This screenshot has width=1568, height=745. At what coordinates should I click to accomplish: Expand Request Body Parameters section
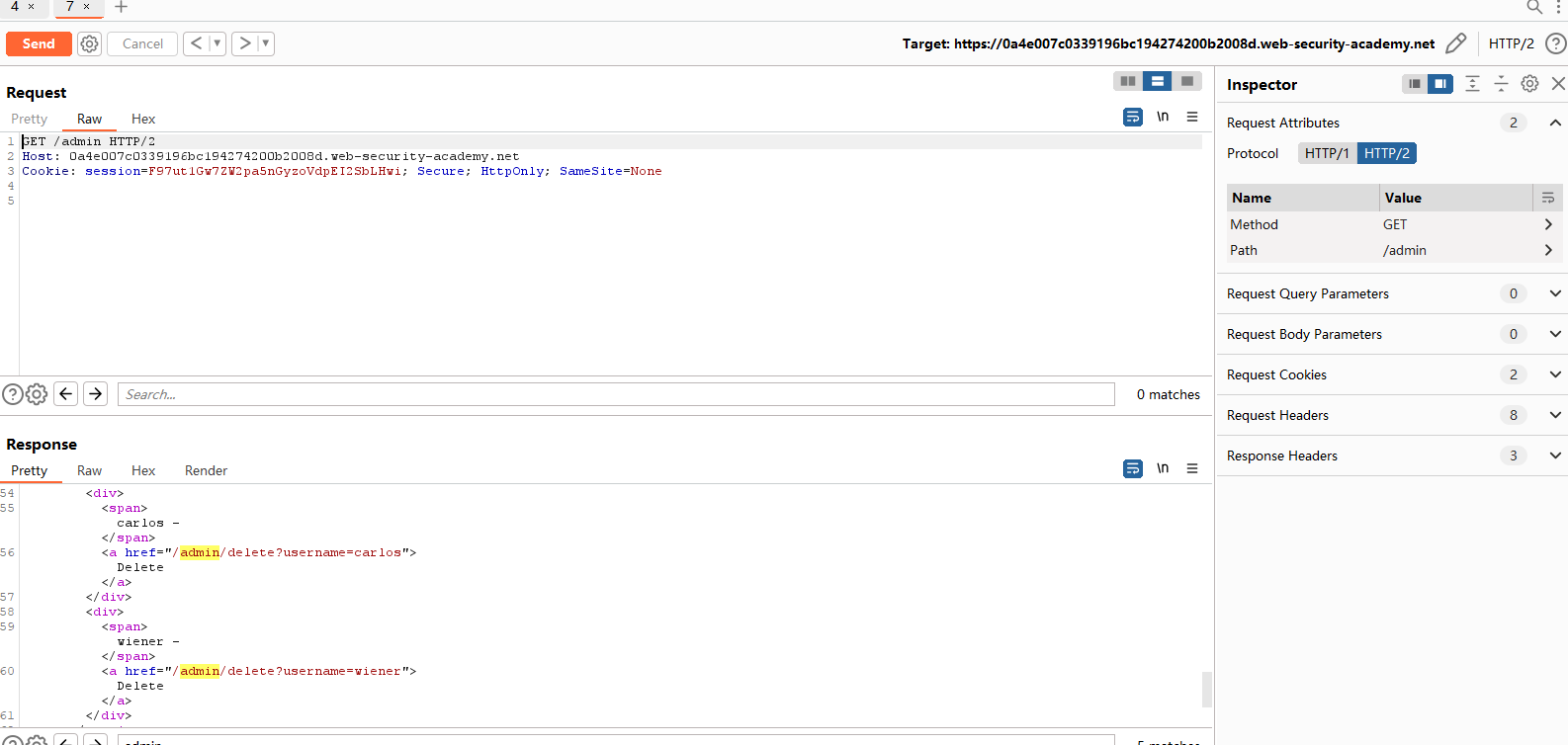(x=1555, y=334)
